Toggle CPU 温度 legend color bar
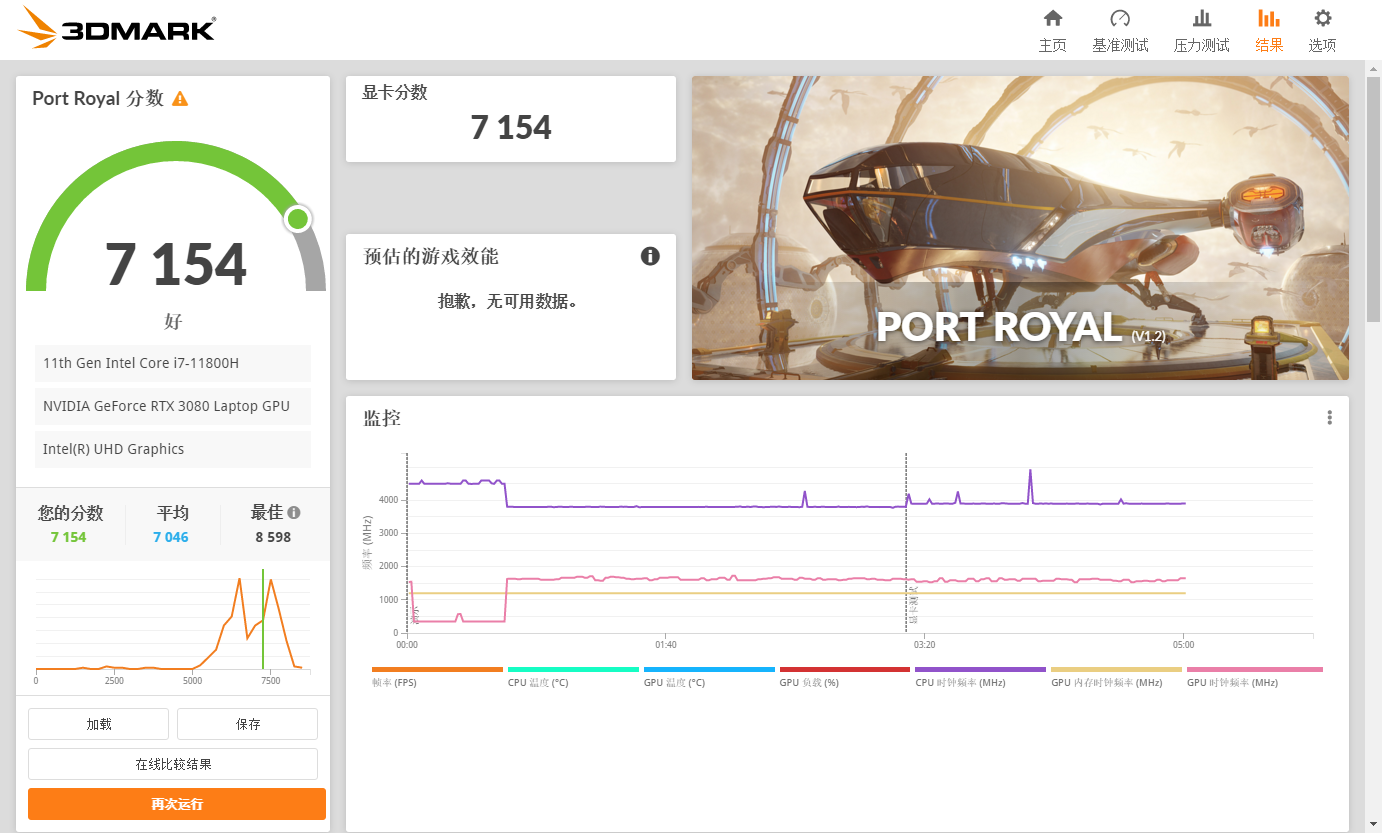 573,669
